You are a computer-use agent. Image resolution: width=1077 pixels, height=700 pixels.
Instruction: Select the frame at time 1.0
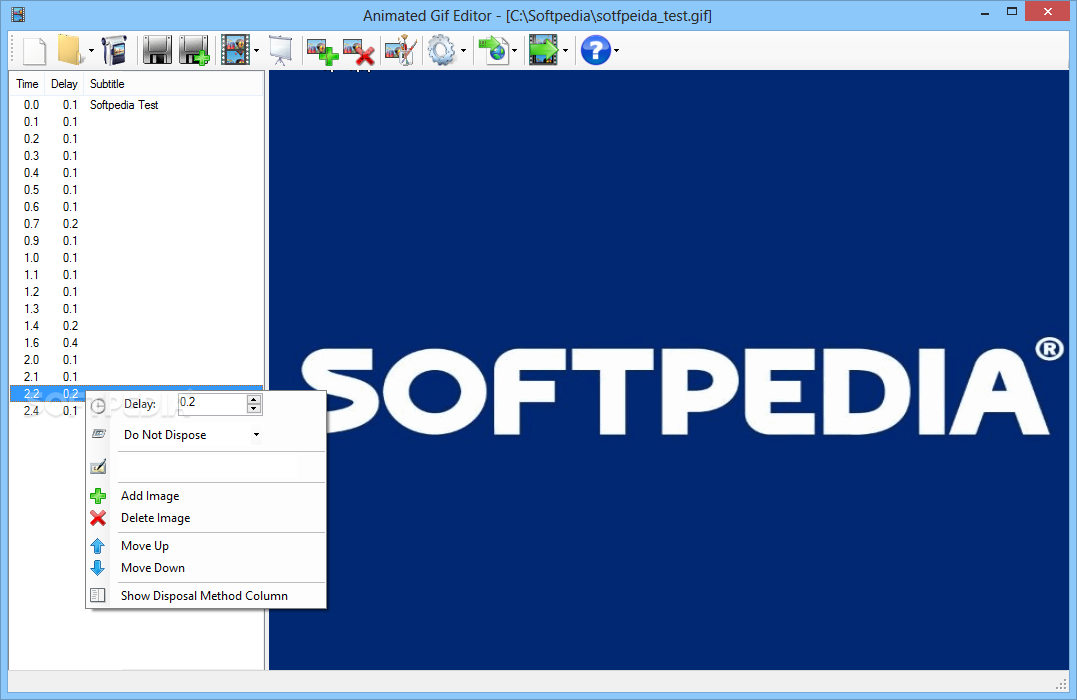point(137,258)
